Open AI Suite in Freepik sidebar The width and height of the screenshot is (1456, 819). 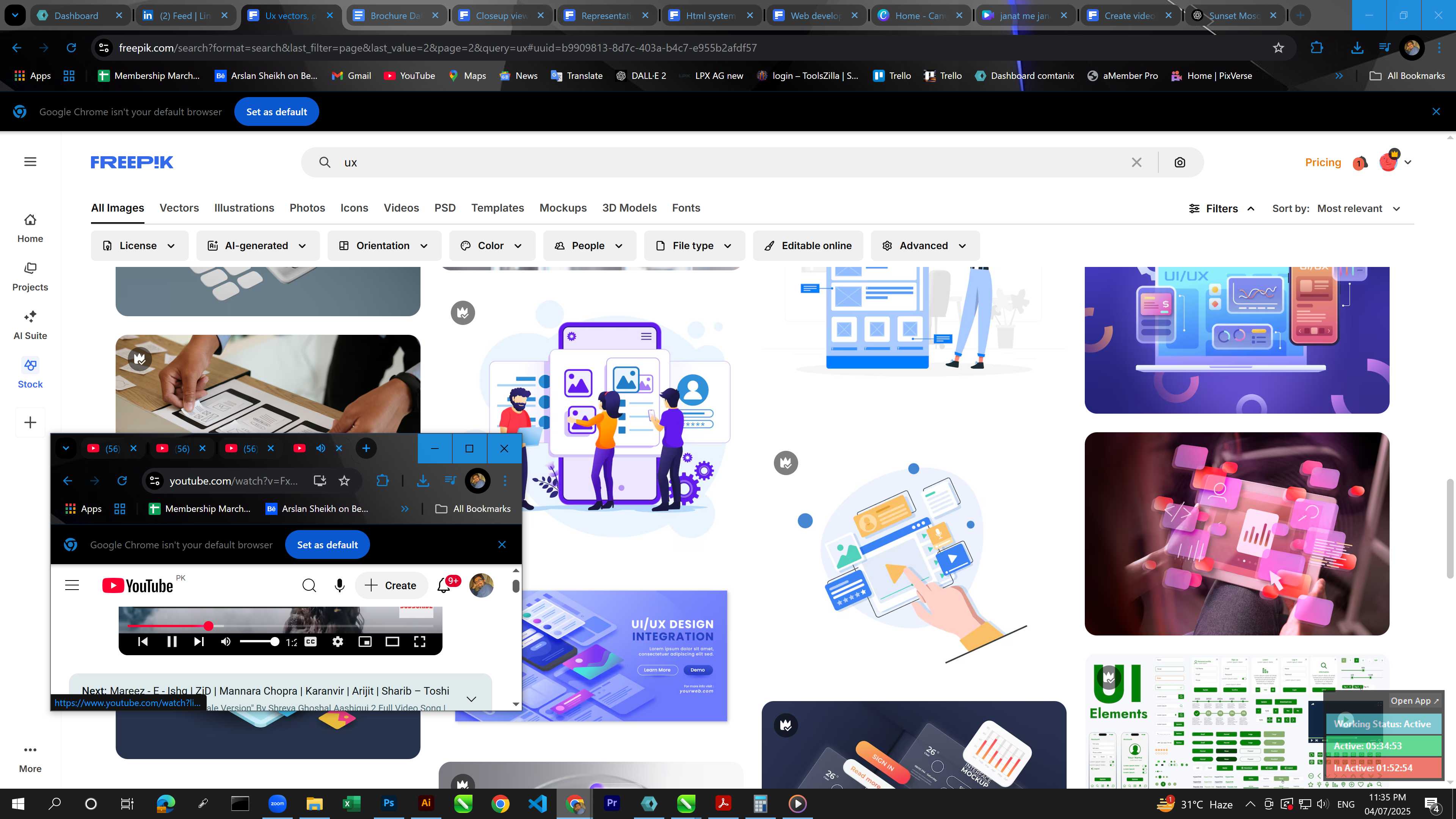pyautogui.click(x=30, y=325)
